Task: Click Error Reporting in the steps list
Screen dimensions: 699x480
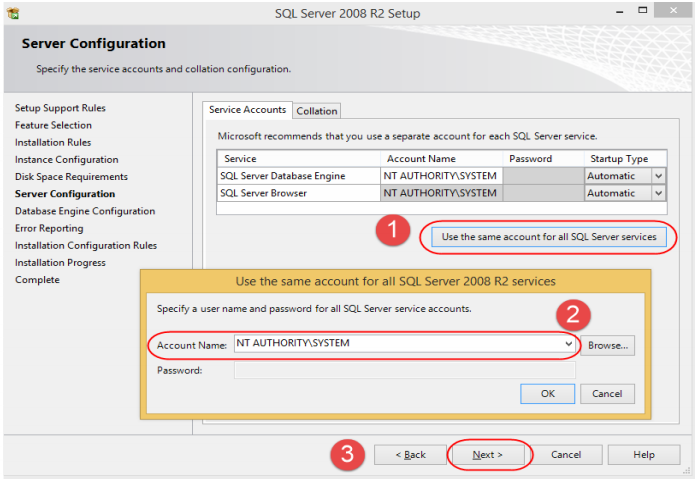Action: coord(49,228)
